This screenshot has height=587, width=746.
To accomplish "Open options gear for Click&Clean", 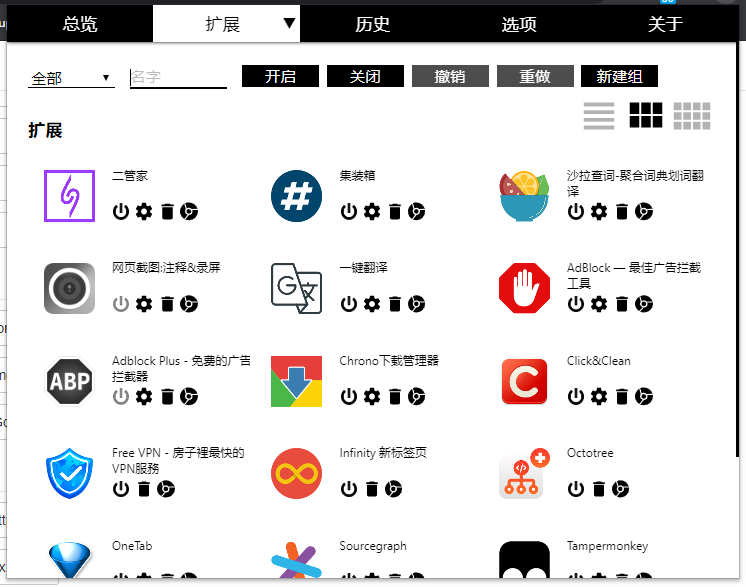I will click(599, 396).
